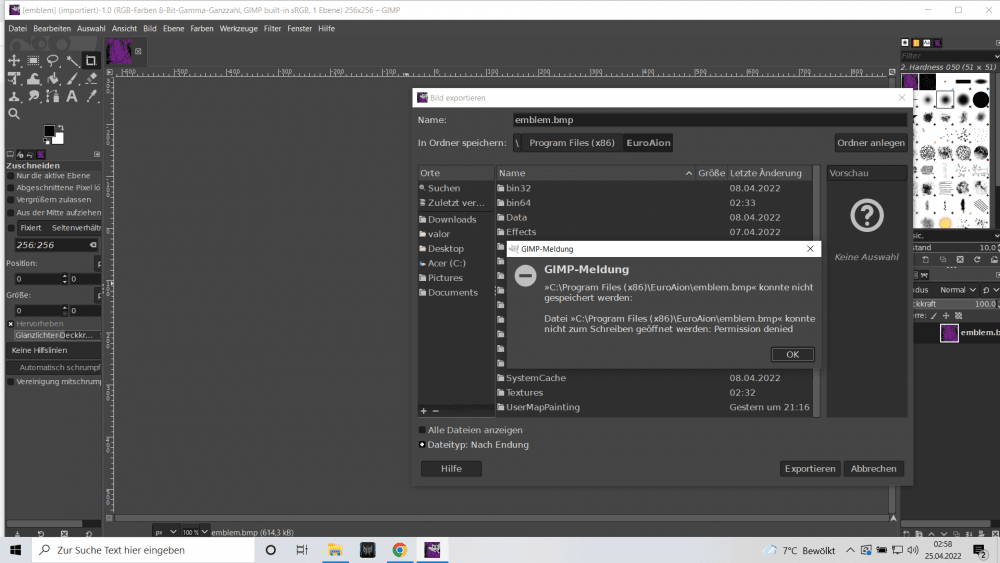The height and width of the screenshot is (563, 1000).
Task: Expand 'Dateityp: Nach Endung' section
Action: (x=423, y=445)
